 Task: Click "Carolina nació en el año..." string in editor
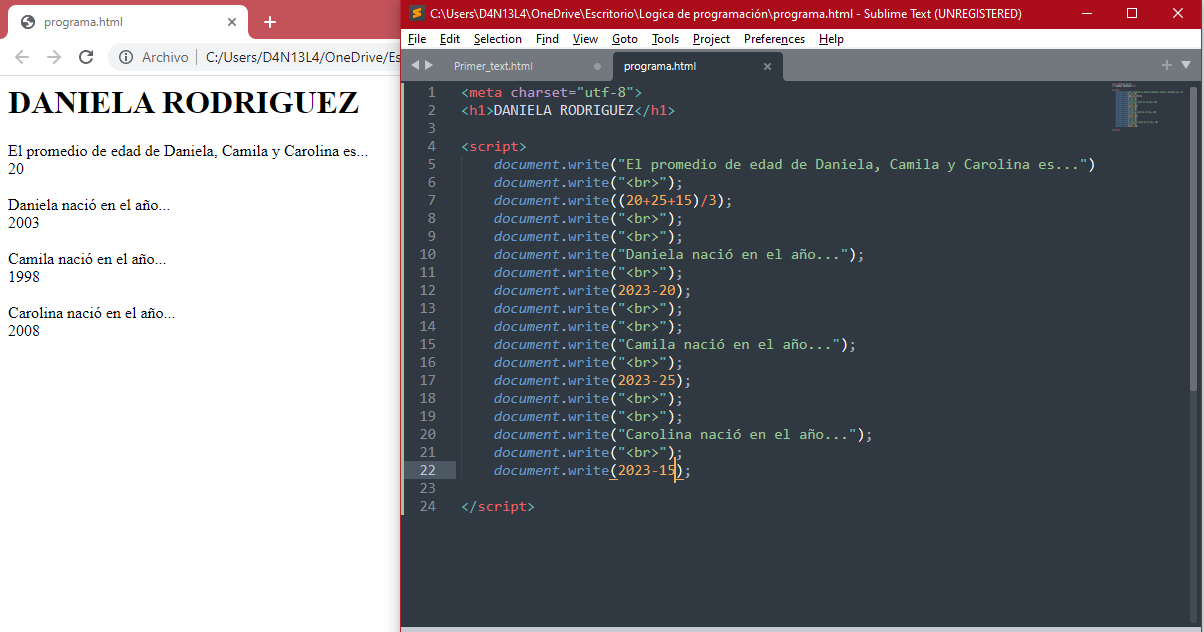coord(738,434)
